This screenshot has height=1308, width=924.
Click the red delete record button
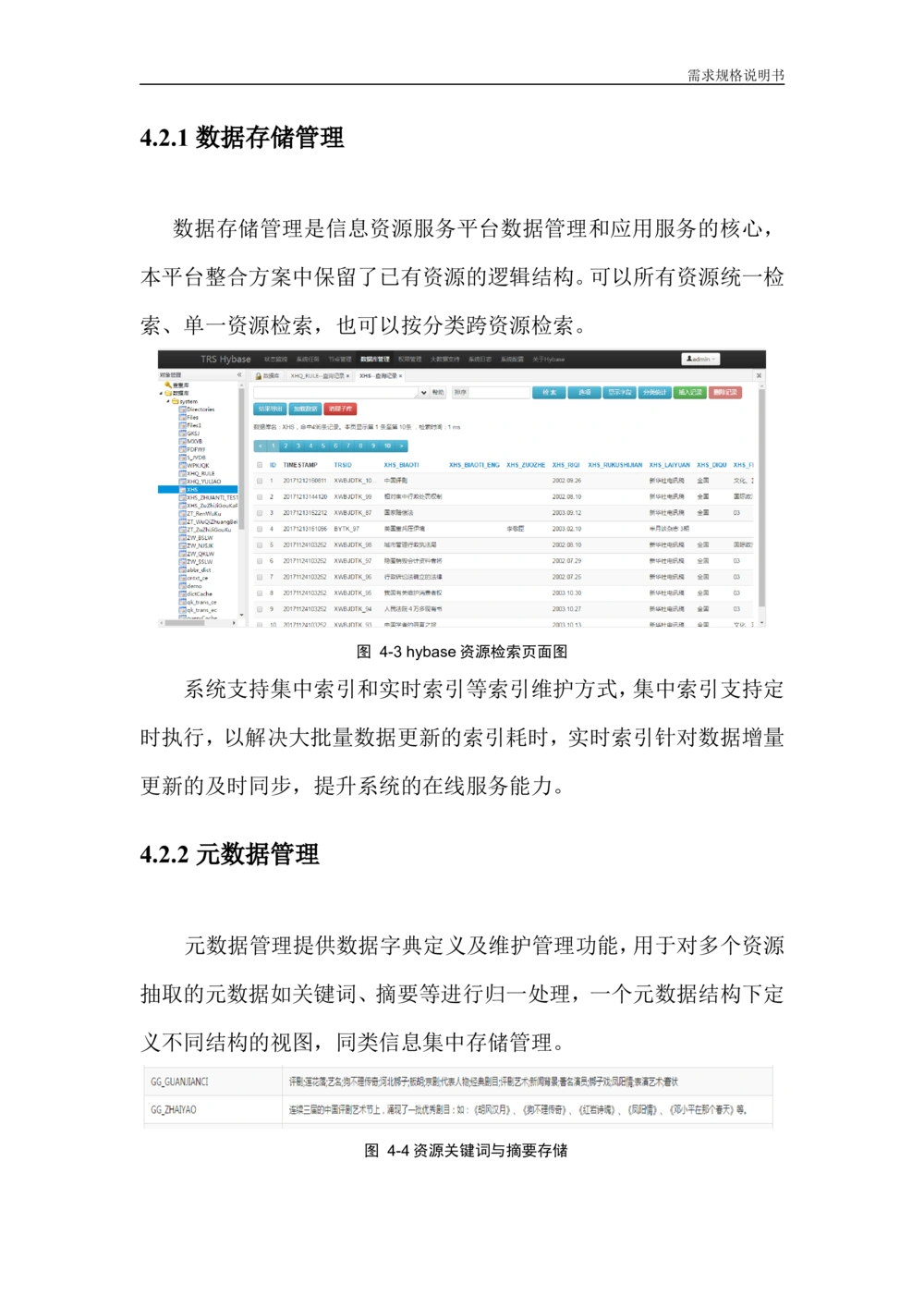(725, 392)
